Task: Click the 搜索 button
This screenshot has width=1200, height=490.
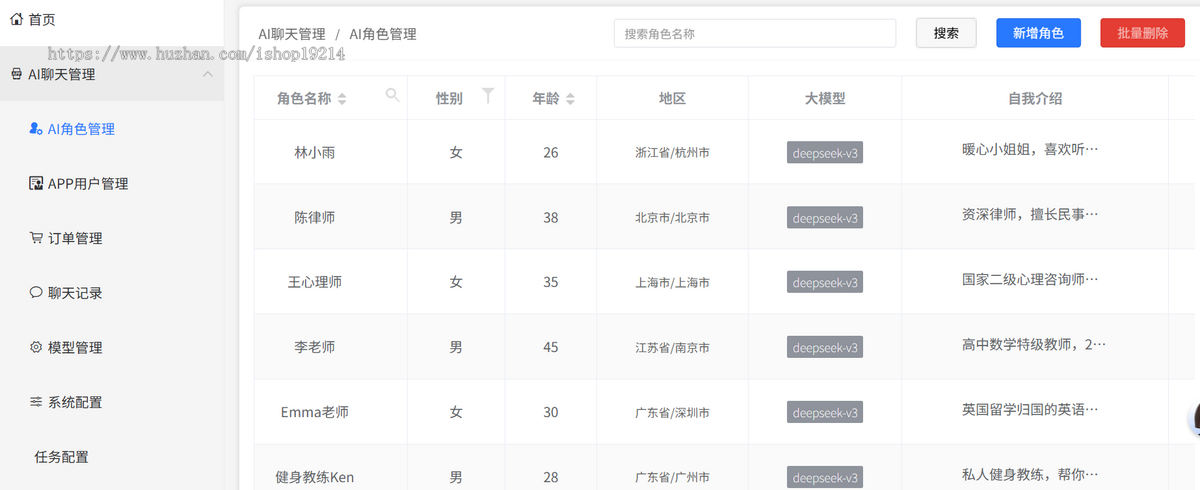Action: [946, 33]
